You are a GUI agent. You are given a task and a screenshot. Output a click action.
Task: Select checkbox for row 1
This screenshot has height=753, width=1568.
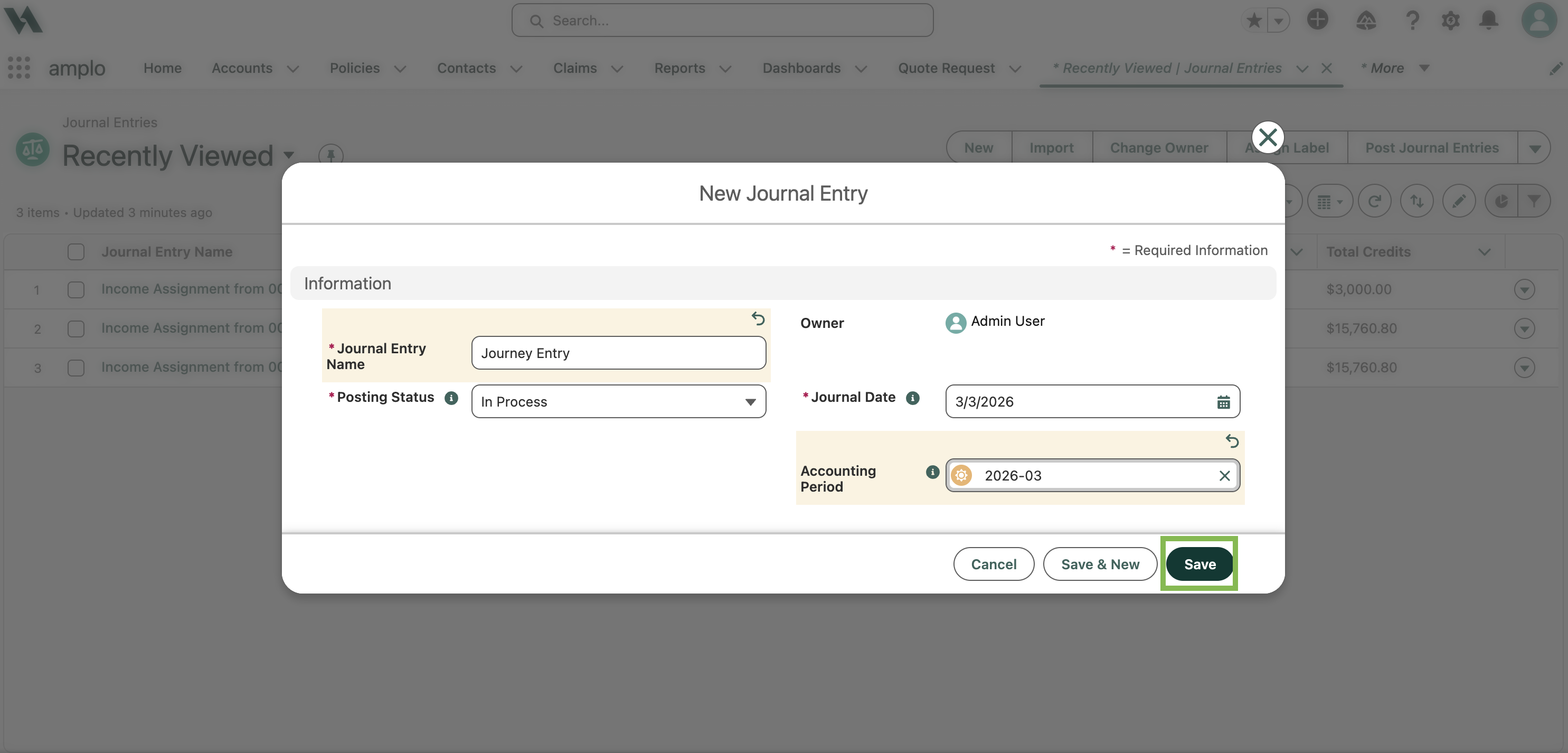(76, 290)
